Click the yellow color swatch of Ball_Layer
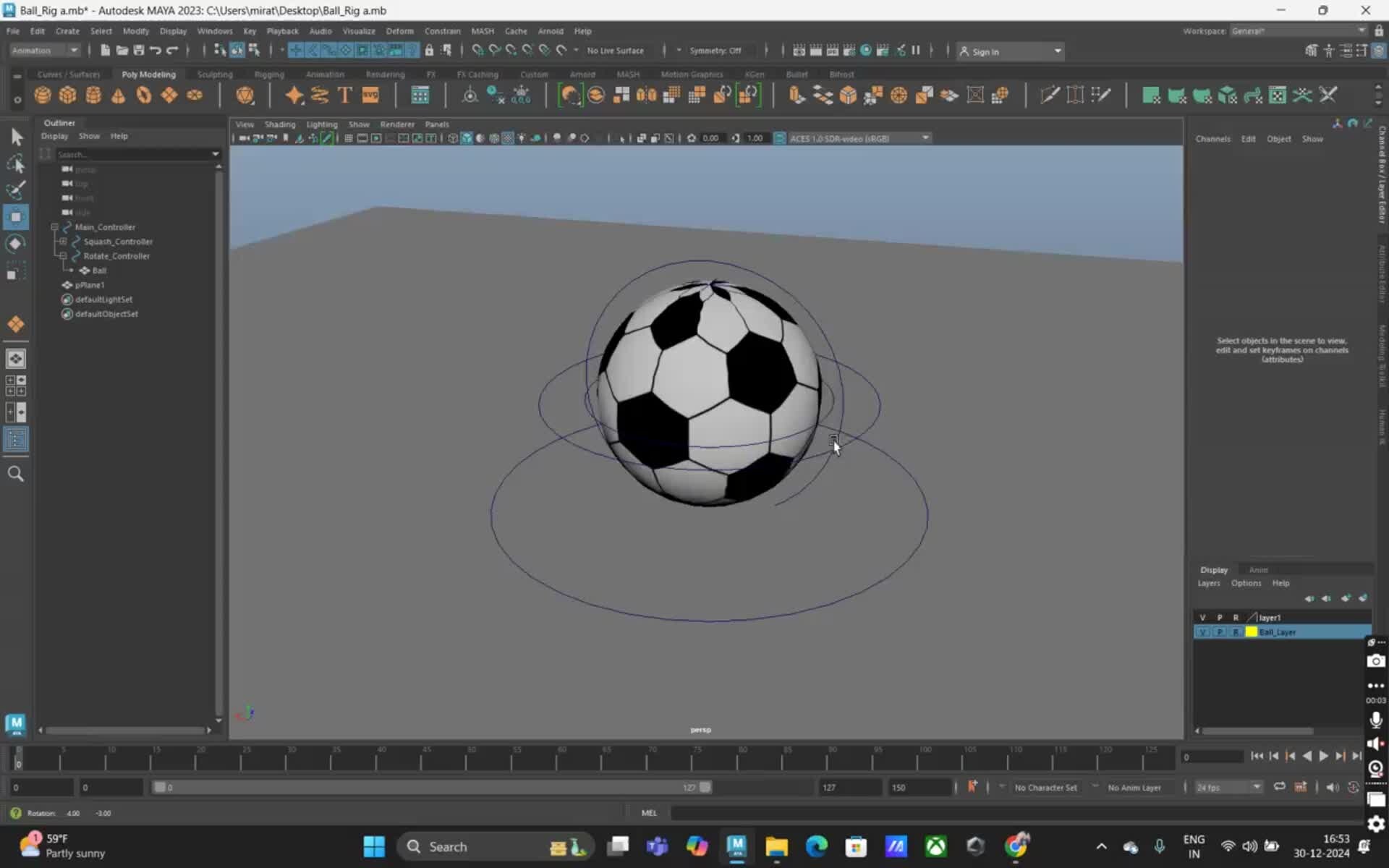The height and width of the screenshot is (868, 1389). click(x=1250, y=631)
